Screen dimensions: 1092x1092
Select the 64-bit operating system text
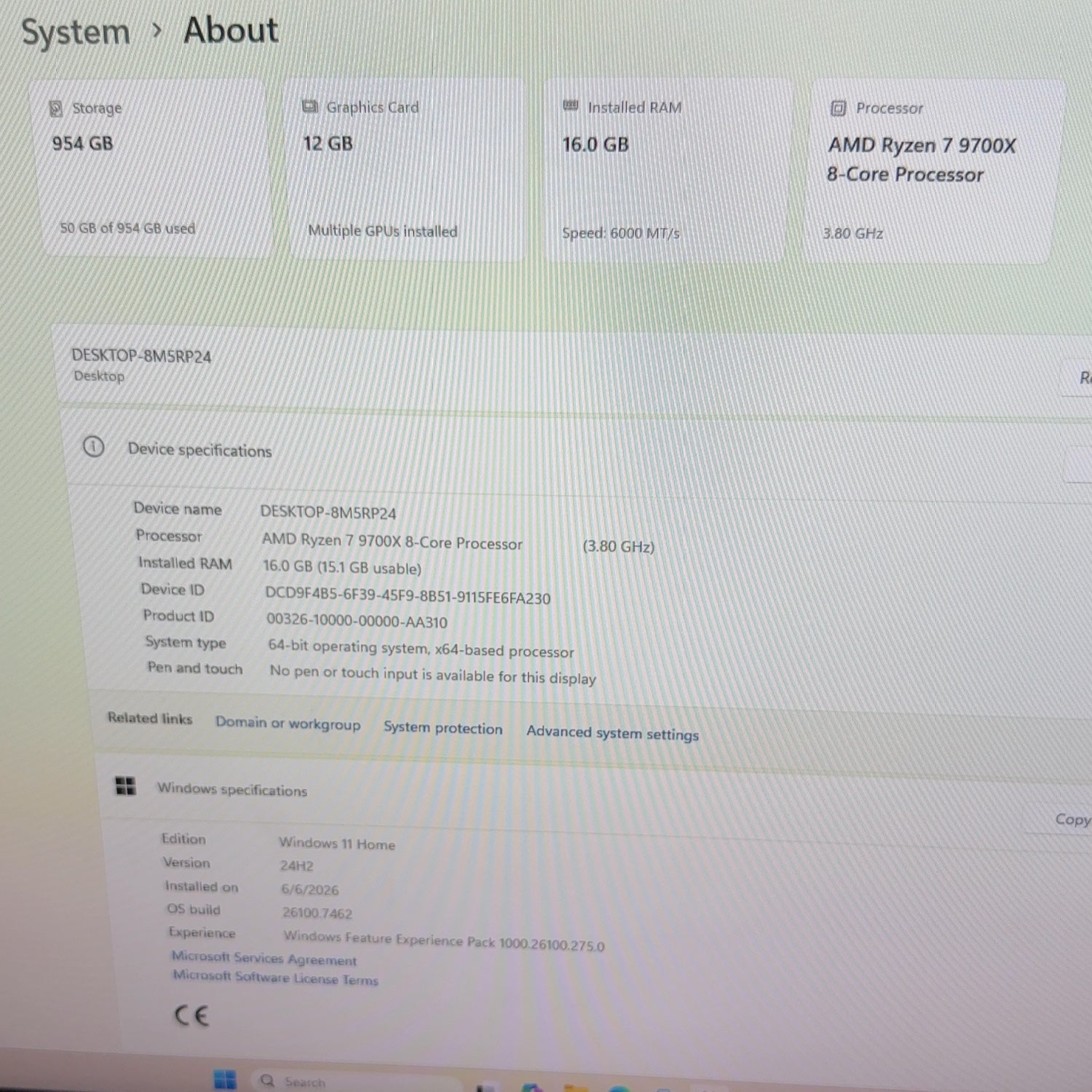click(x=421, y=648)
